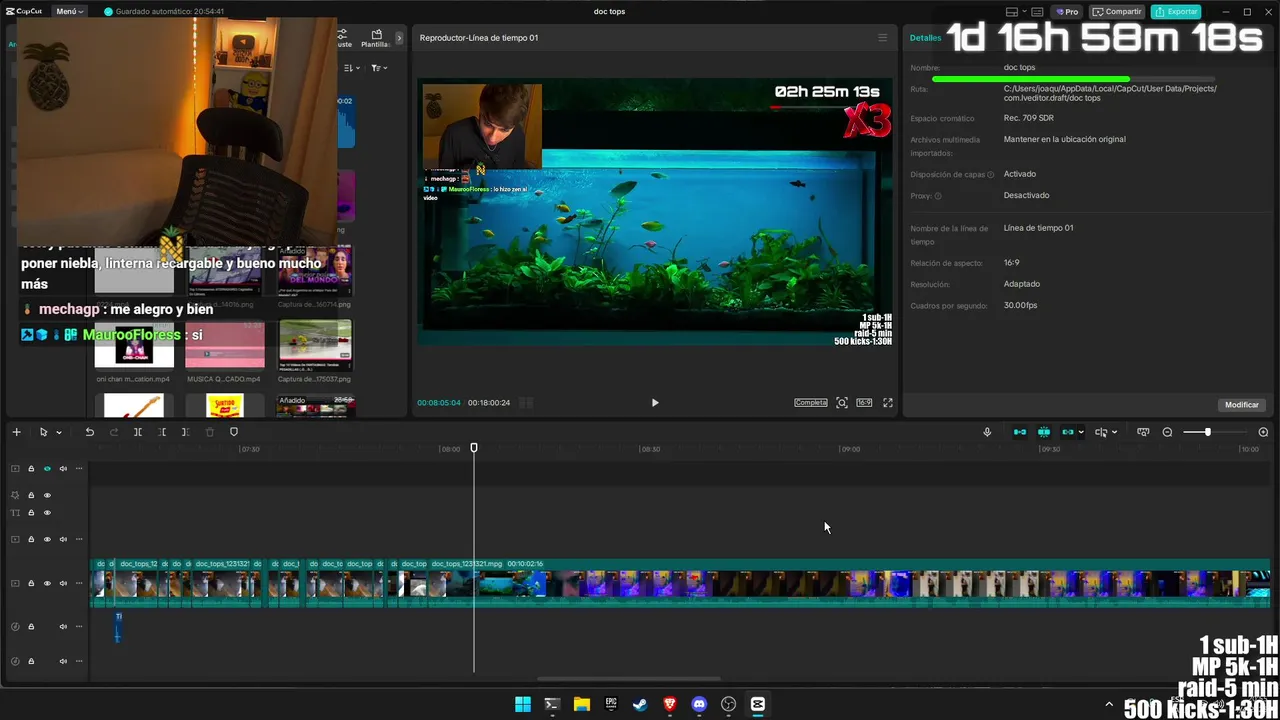
Task: Hide the top video track with green eye
Action: 47,469
